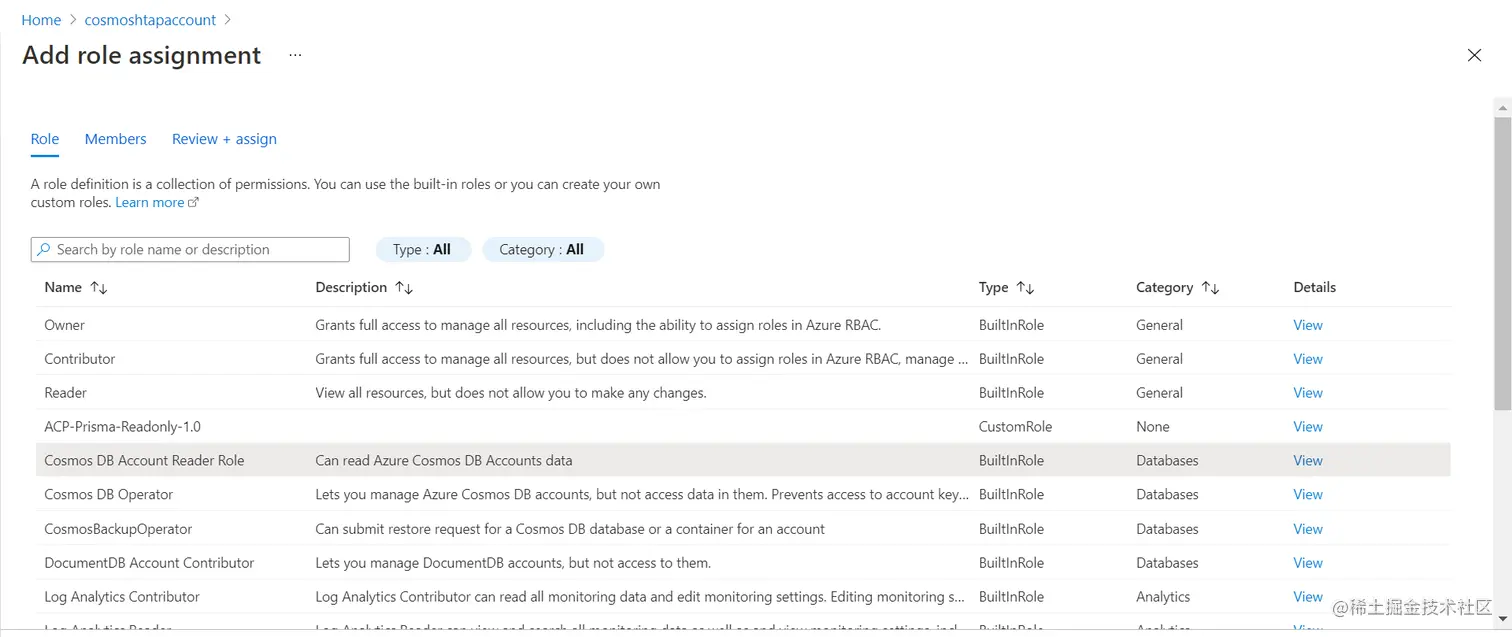Click the search magnifier icon
This screenshot has width=1512, height=637.
pyautogui.click(x=44, y=250)
